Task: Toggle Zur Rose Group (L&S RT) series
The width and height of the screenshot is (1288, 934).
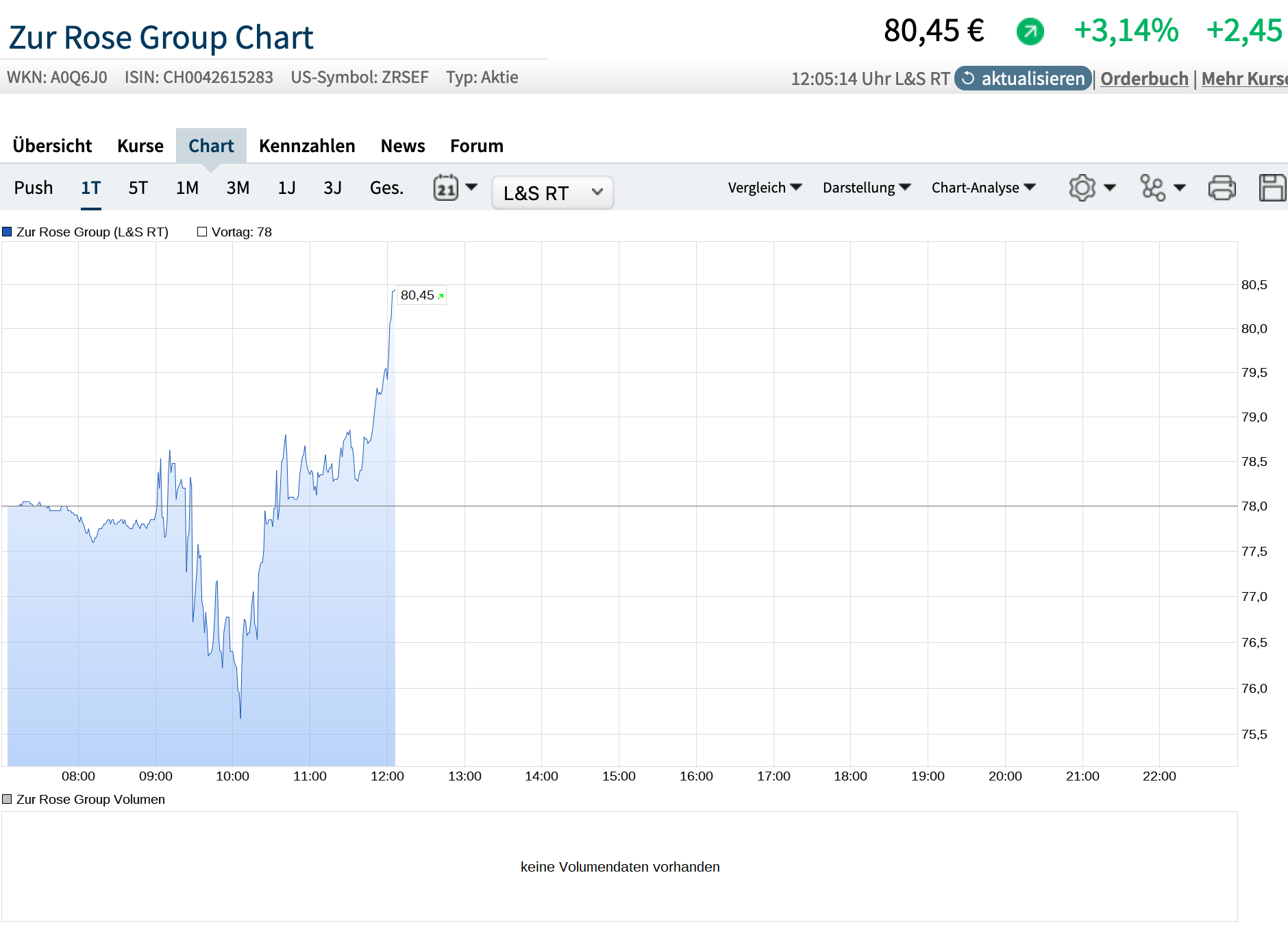Action: pyautogui.click(x=92, y=232)
